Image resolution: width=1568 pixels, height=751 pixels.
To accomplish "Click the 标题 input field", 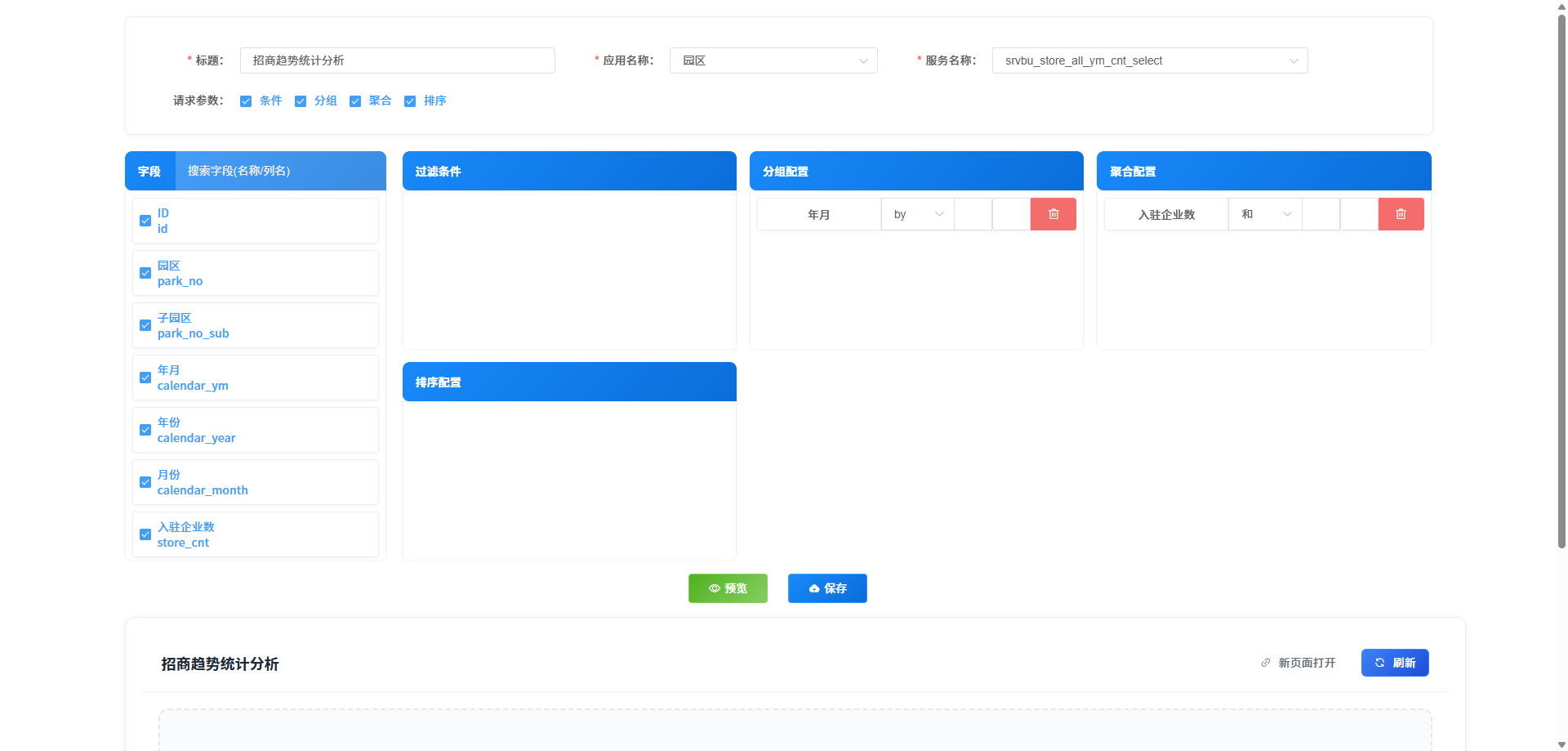I will tap(397, 60).
